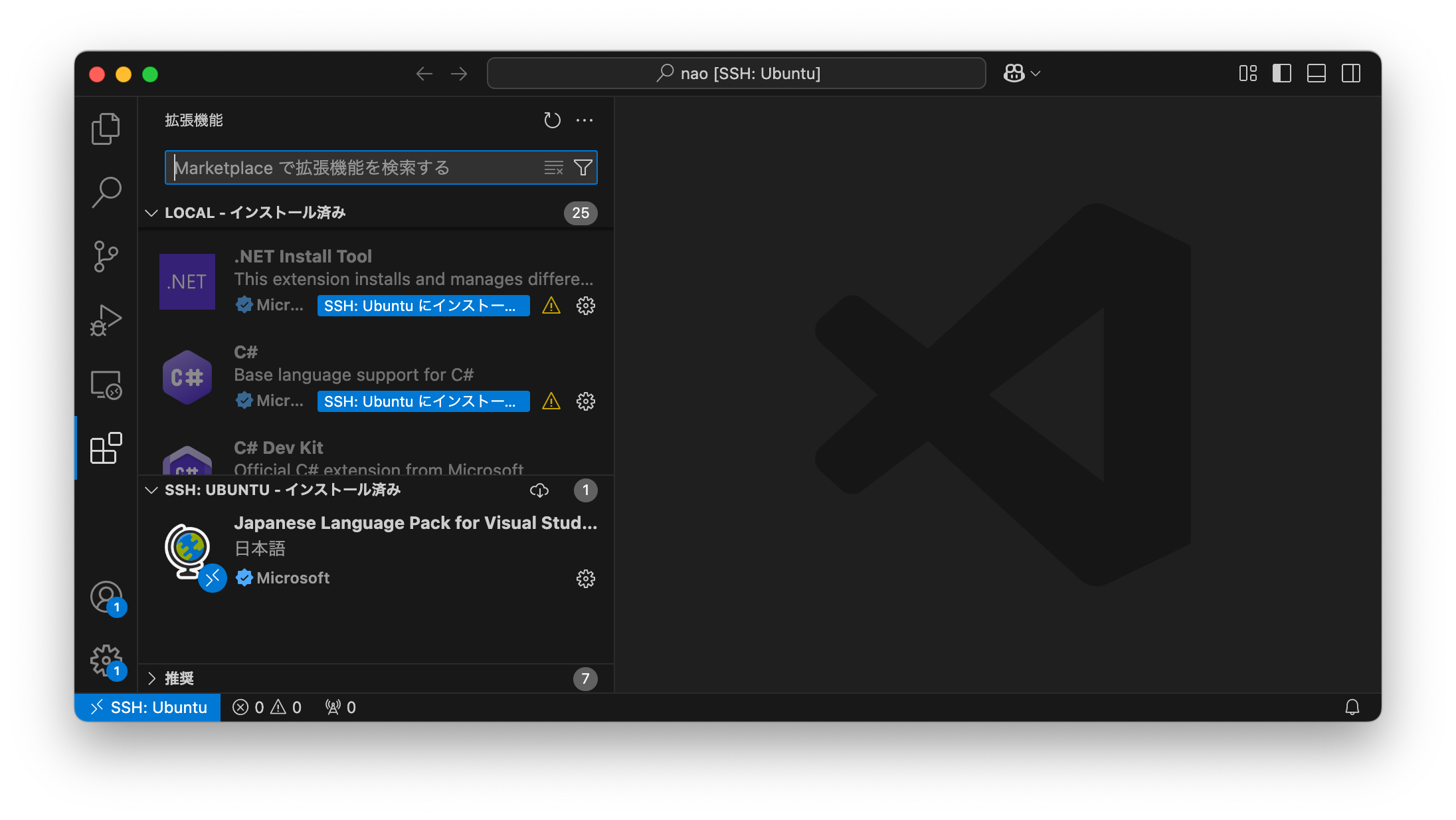Open the Manage gear in activity bar
1456x820 pixels.
tap(107, 661)
